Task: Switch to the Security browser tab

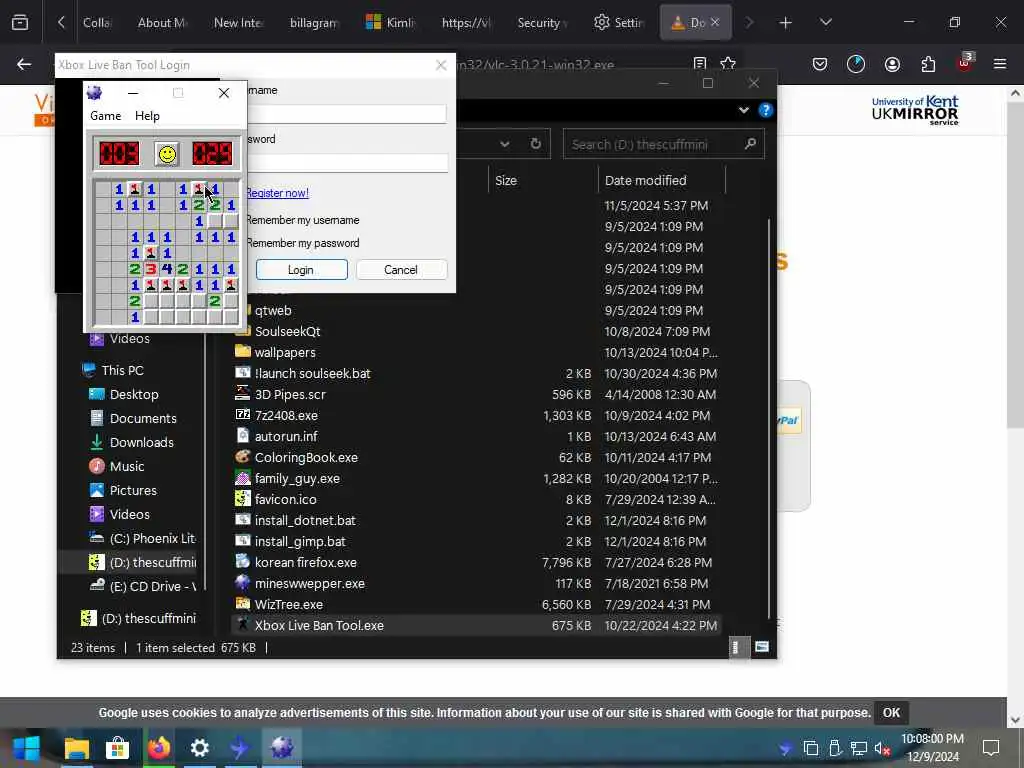Action: point(542,23)
